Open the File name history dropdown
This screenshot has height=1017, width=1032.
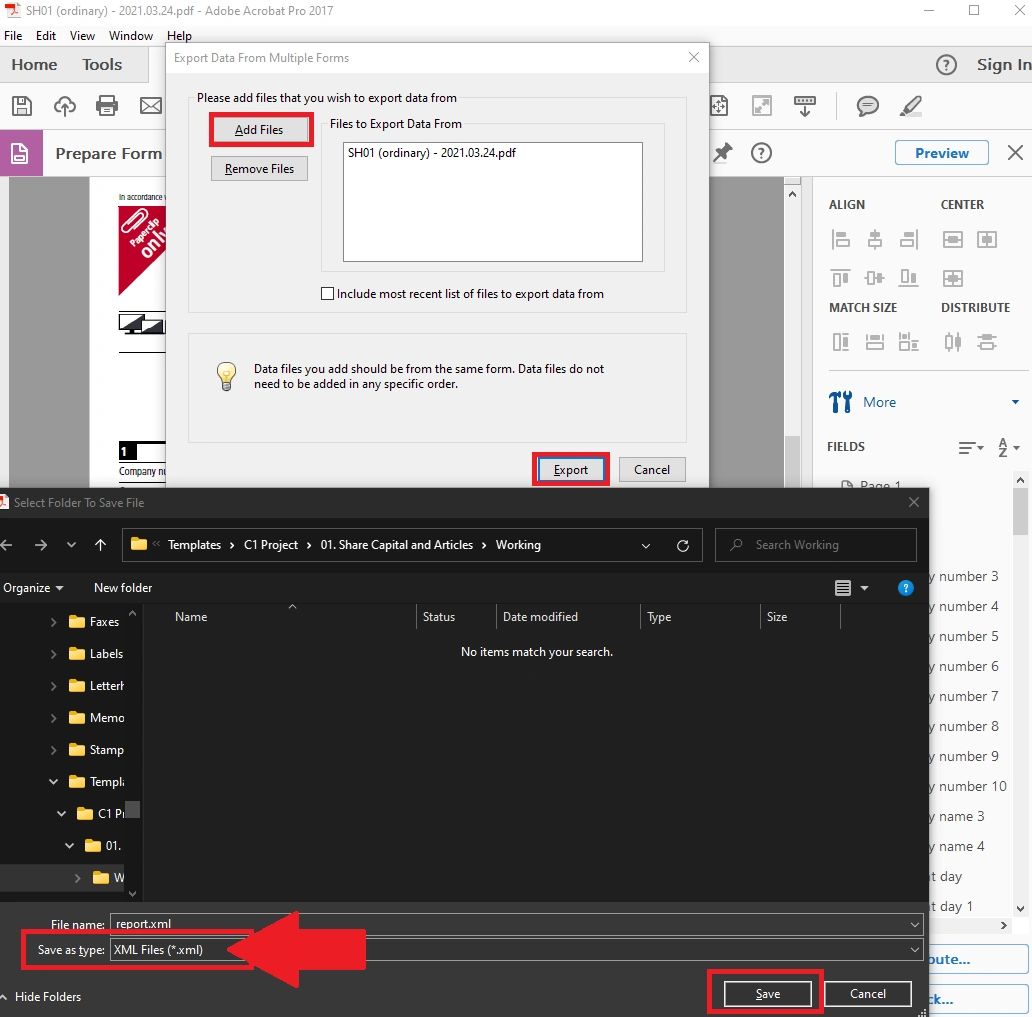coord(914,924)
